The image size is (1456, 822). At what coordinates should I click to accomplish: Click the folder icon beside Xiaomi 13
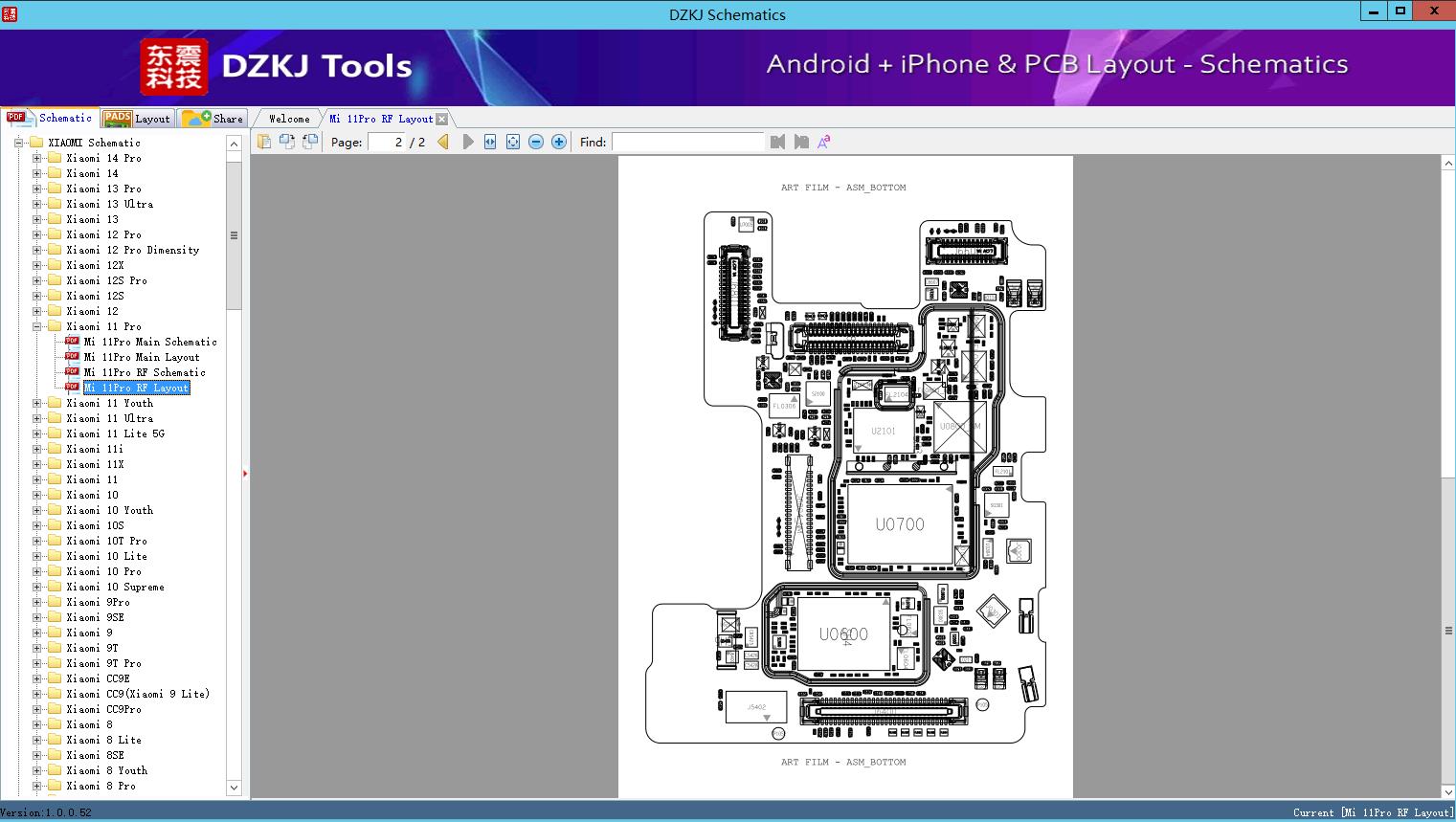tap(55, 219)
